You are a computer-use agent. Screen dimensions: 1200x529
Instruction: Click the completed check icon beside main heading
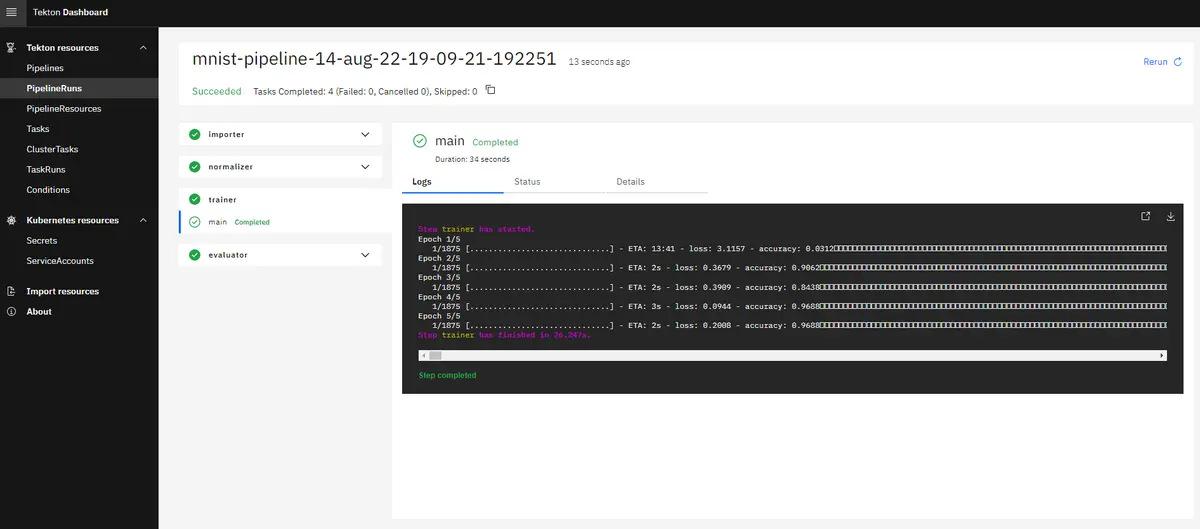tap(420, 142)
